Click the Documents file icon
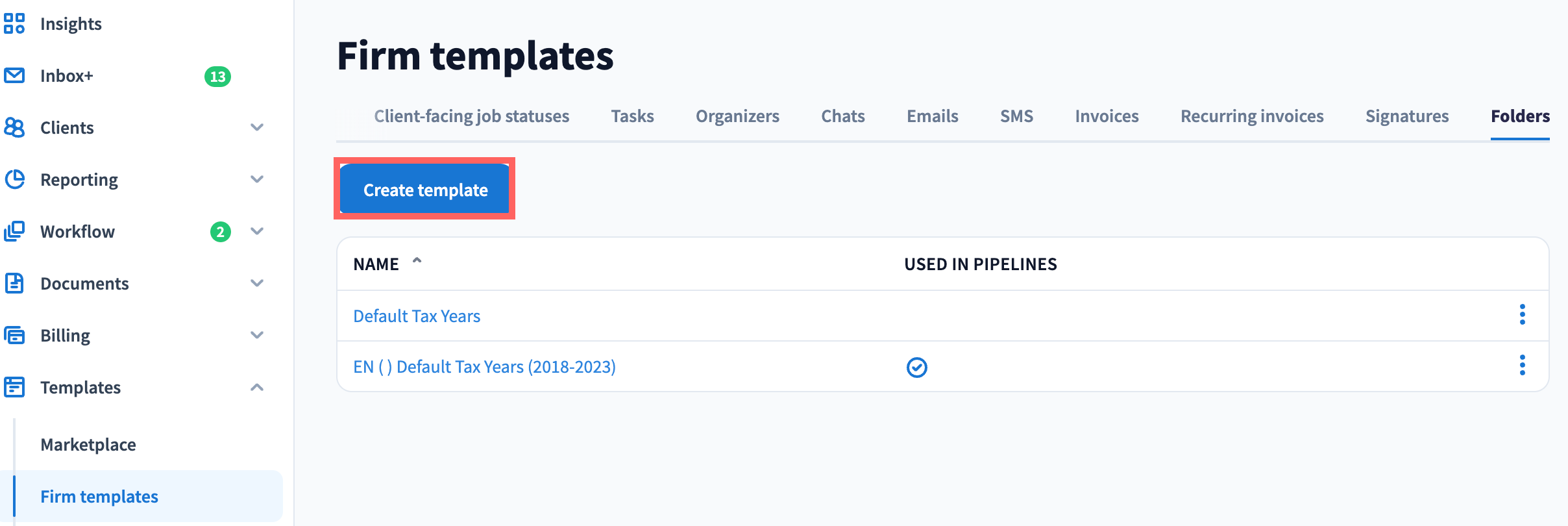1568x526 pixels. 14,283
